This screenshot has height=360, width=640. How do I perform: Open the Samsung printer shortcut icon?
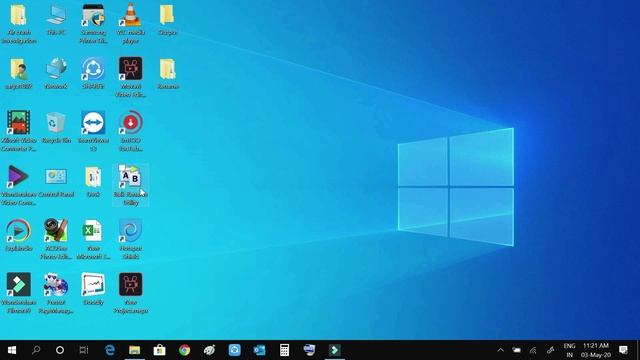pos(93,24)
